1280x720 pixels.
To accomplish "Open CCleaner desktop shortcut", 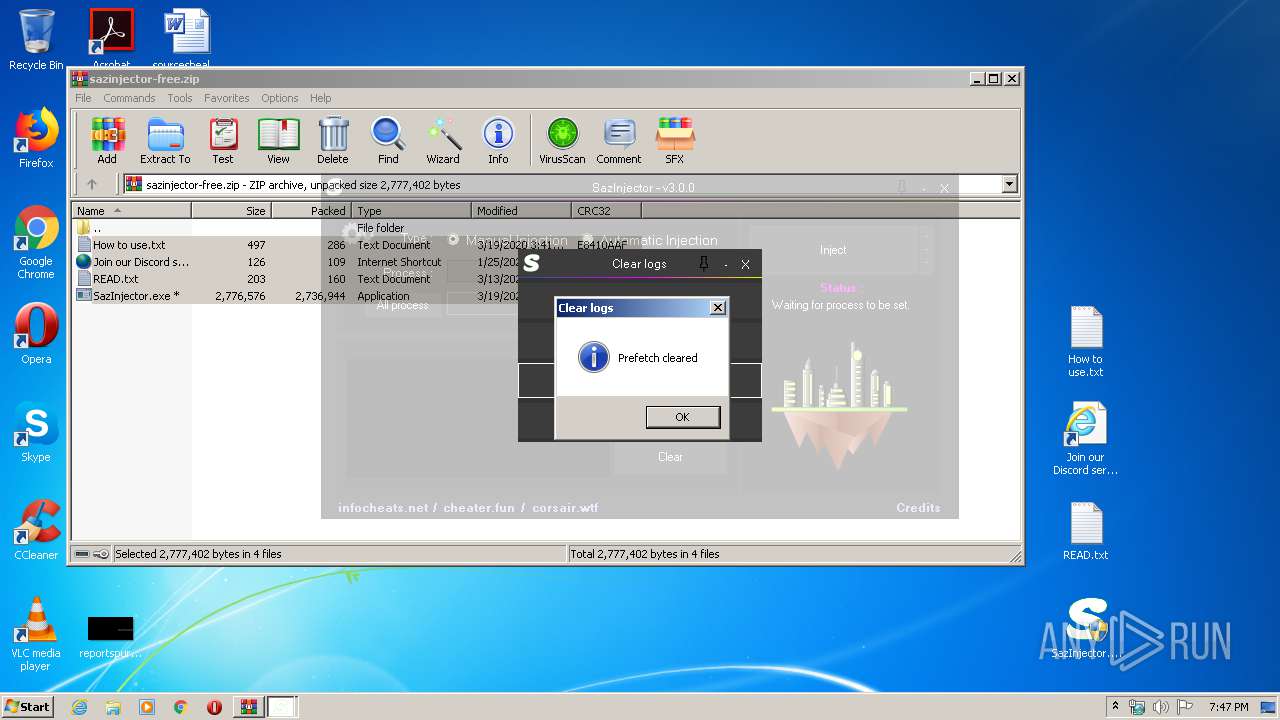I will pos(36,530).
